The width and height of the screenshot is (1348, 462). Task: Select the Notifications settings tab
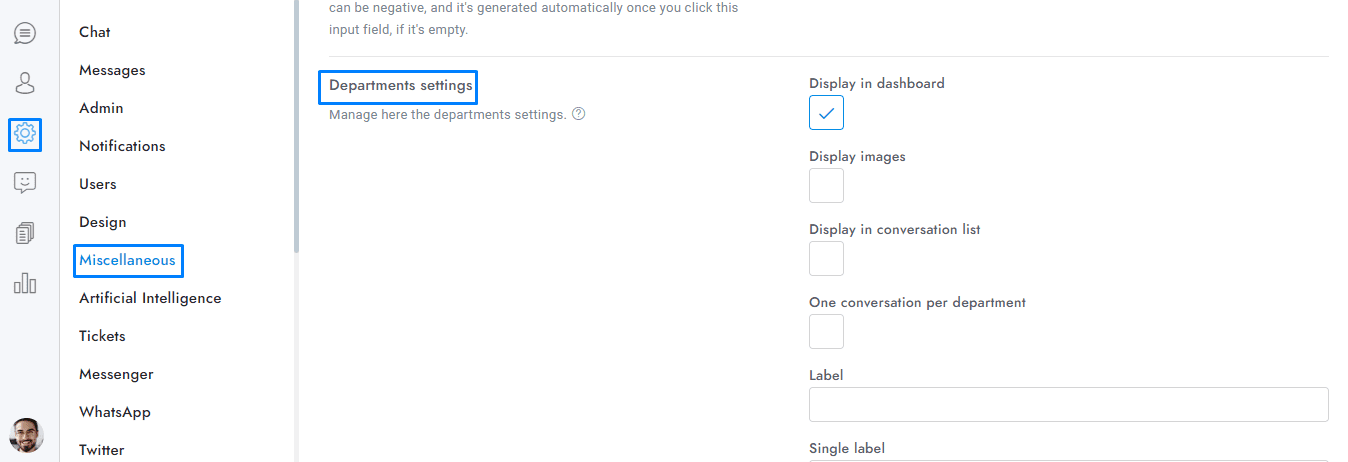[x=122, y=146]
